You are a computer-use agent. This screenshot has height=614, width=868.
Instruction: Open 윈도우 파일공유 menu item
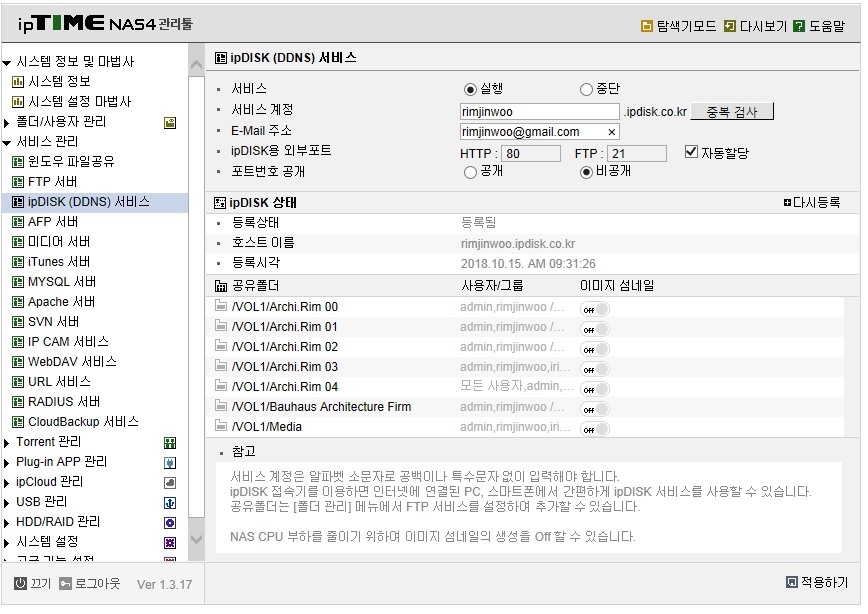click(x=71, y=162)
